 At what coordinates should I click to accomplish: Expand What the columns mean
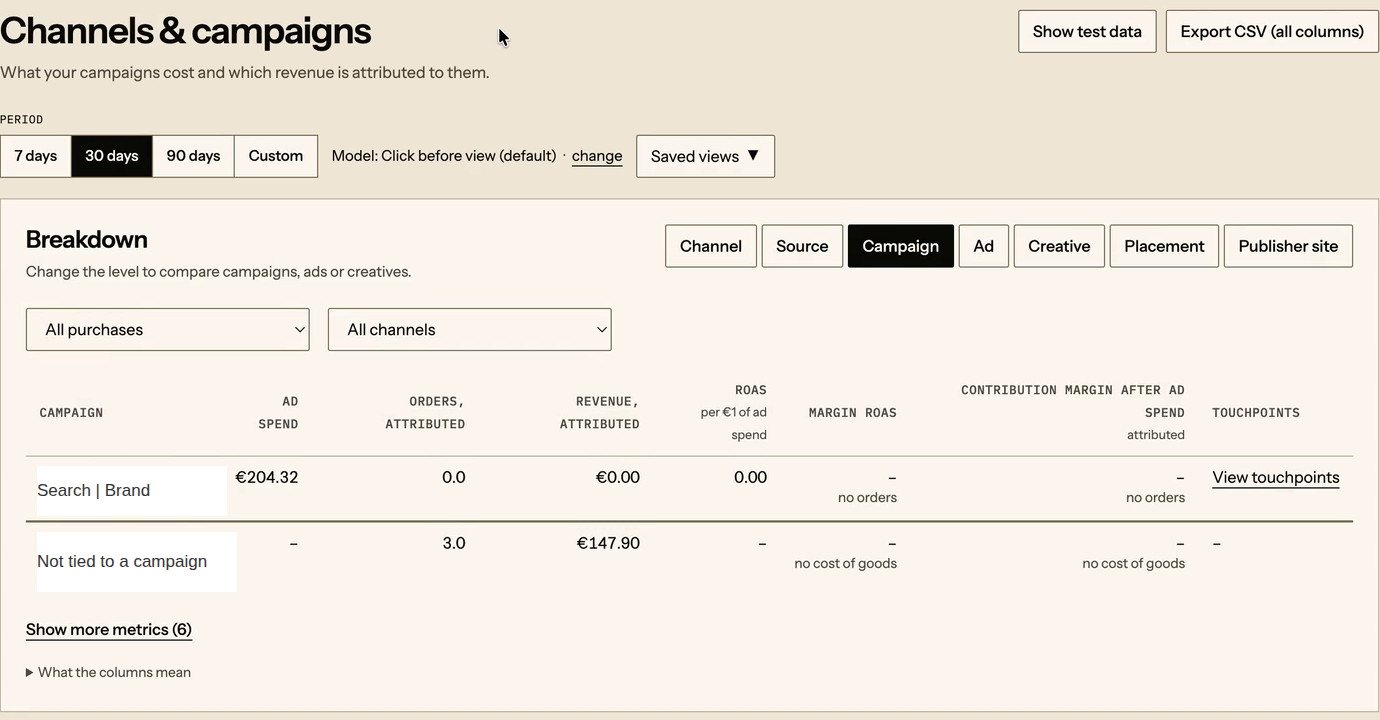pos(108,672)
